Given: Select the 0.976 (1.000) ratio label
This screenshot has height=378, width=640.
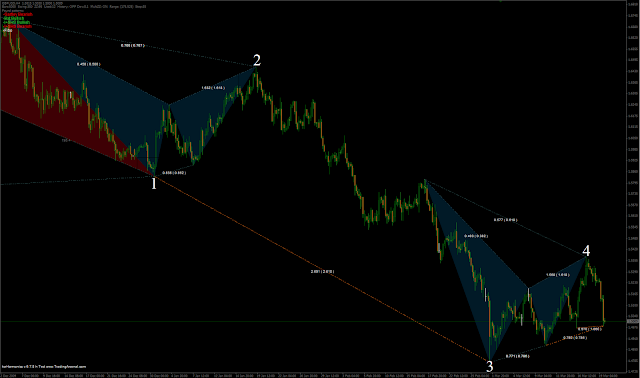Looking at the screenshot, I should pos(590,329).
